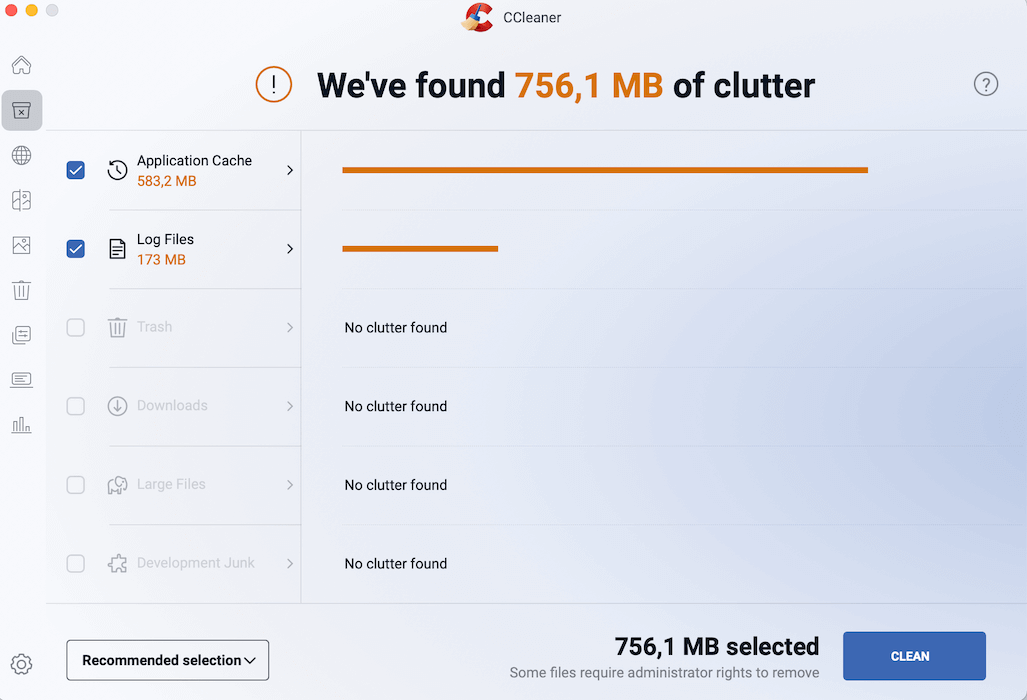Image resolution: width=1027 pixels, height=700 pixels.
Task: Uncheck the Application Cache checkbox
Action: pyautogui.click(x=75, y=170)
